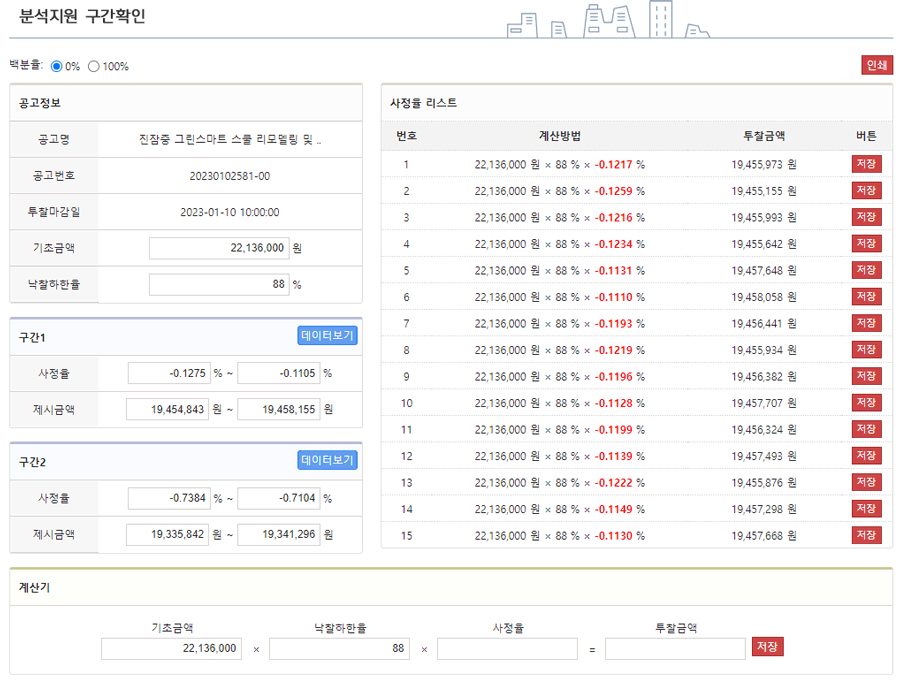Click the empty 투찰금액 calculator field

click(675, 649)
